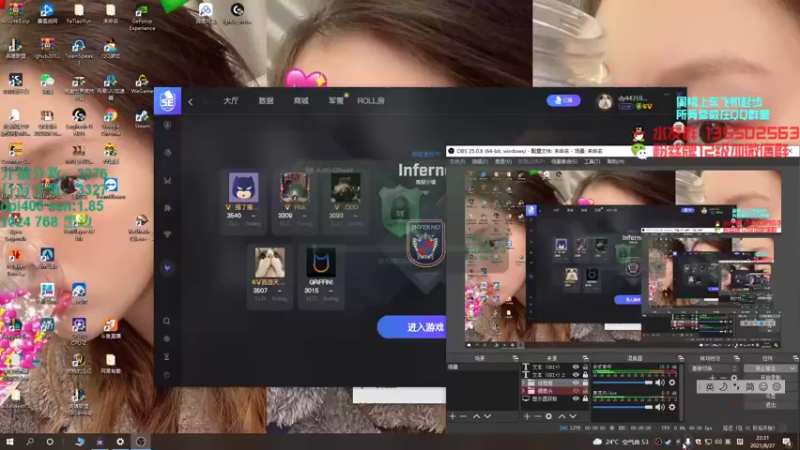The height and width of the screenshot is (450, 800).
Task: Open the dy44359 user profile avatar
Action: coord(605,102)
